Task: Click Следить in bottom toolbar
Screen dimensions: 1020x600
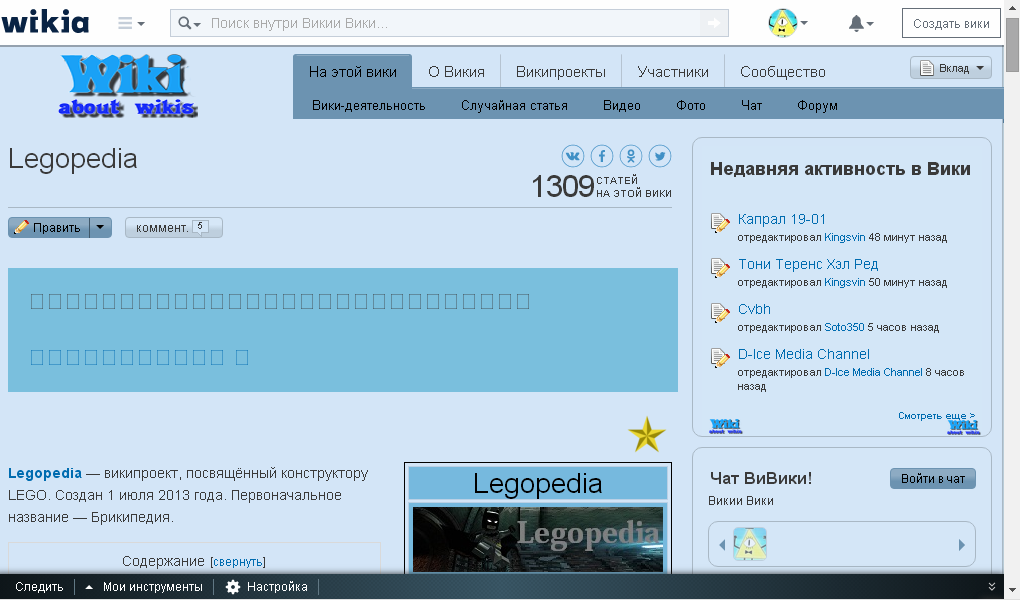Action: pos(39,586)
